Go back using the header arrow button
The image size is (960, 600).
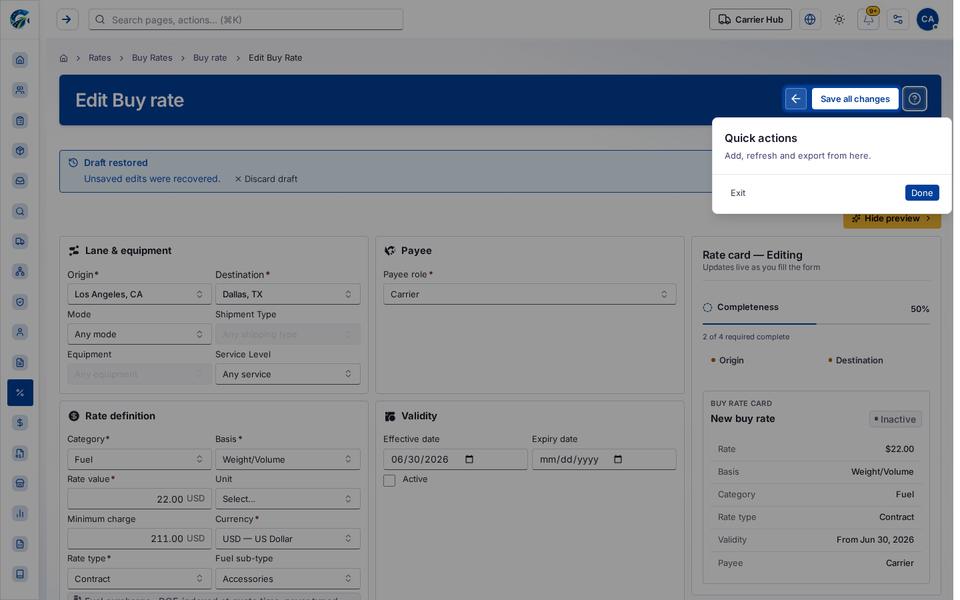point(795,99)
